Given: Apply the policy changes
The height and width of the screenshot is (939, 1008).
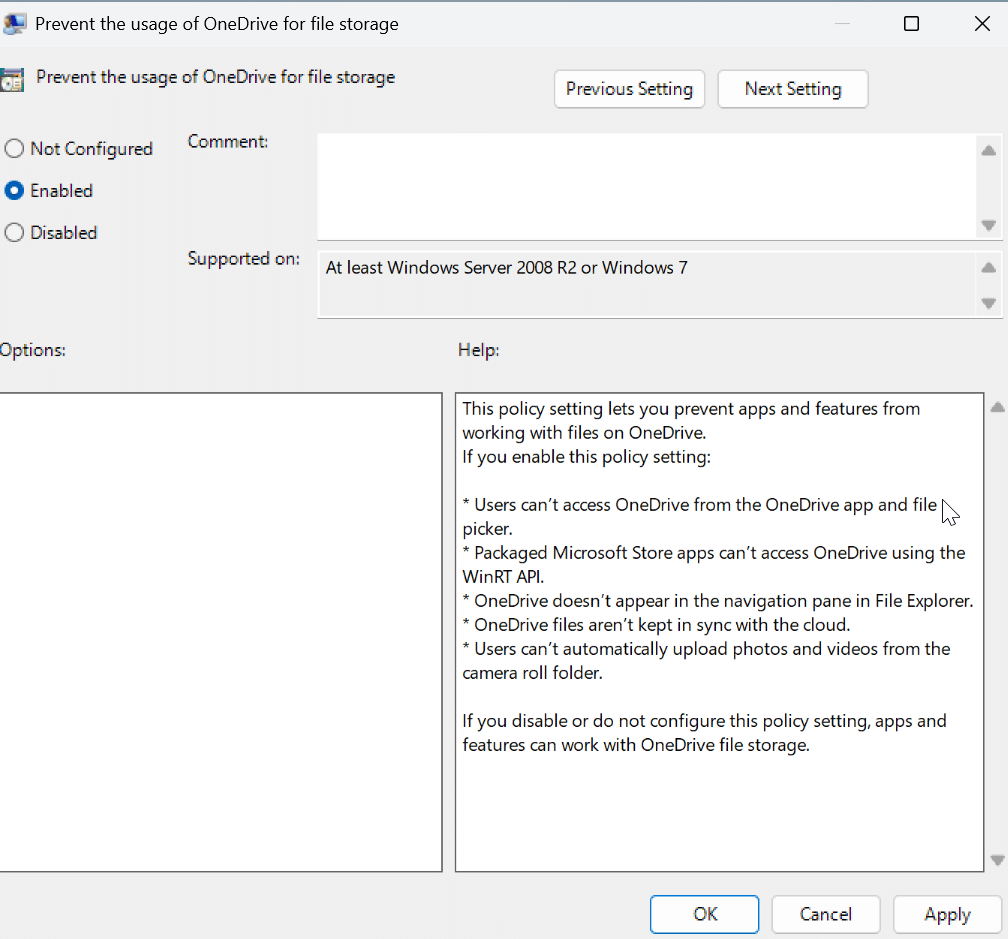Looking at the screenshot, I should (948, 914).
